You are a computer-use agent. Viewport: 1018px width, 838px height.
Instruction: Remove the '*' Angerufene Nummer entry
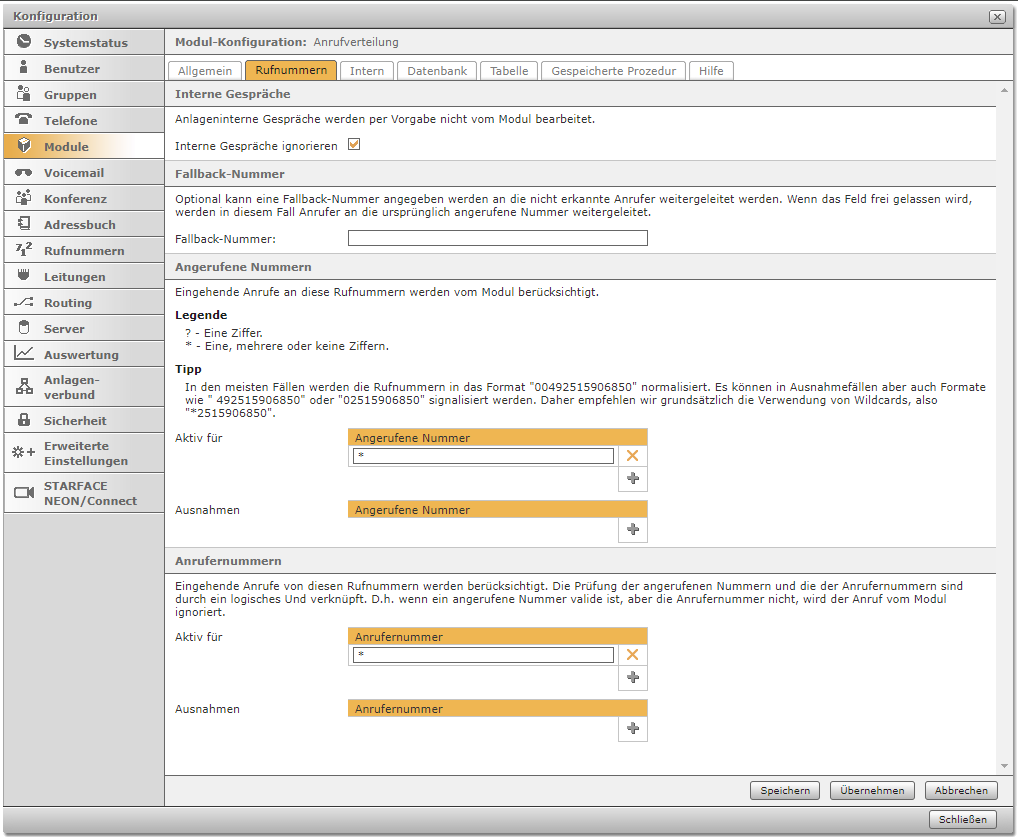[x=632, y=456]
